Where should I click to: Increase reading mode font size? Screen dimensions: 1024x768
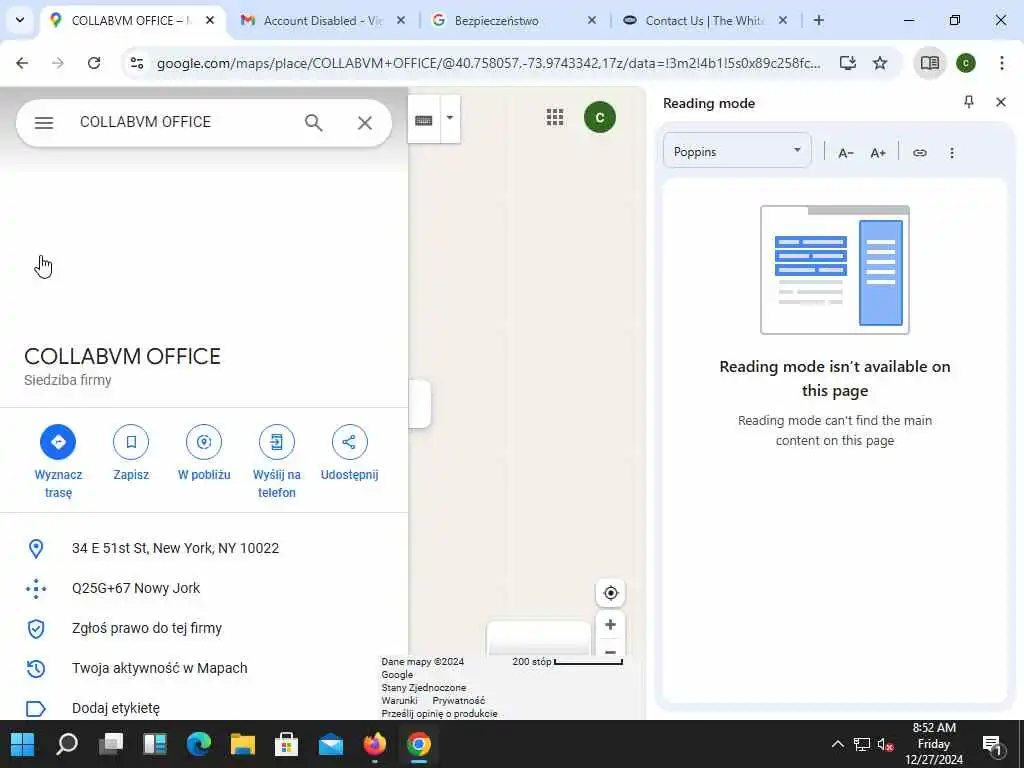pyautogui.click(x=878, y=153)
